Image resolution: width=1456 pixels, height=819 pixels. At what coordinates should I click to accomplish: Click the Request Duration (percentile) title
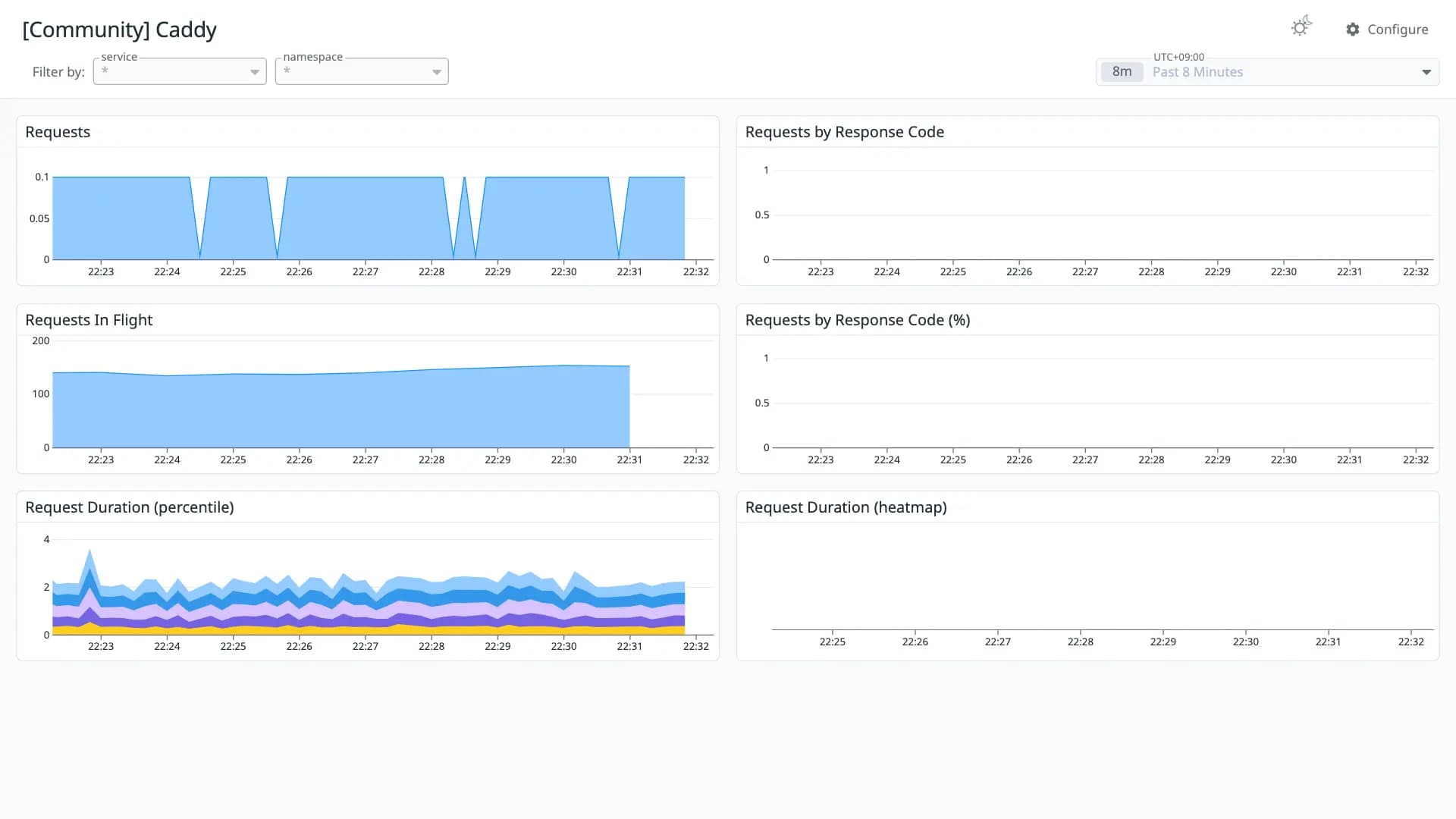click(x=130, y=507)
